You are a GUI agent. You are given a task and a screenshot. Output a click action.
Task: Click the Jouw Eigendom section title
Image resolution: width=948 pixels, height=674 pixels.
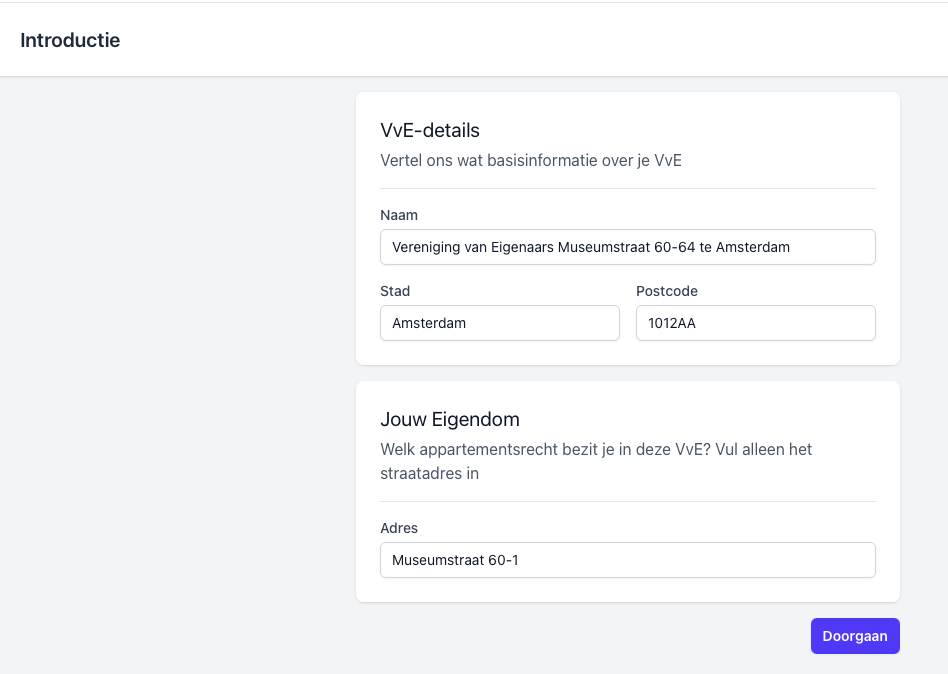[x=450, y=419]
